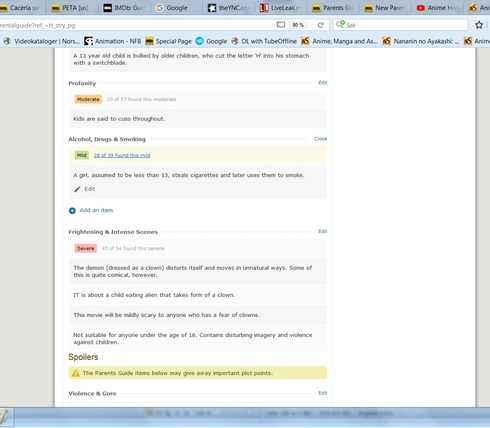The image size is (490, 428).
Task: Edit the Frightening & Intense Scenes section
Action: 323,231
